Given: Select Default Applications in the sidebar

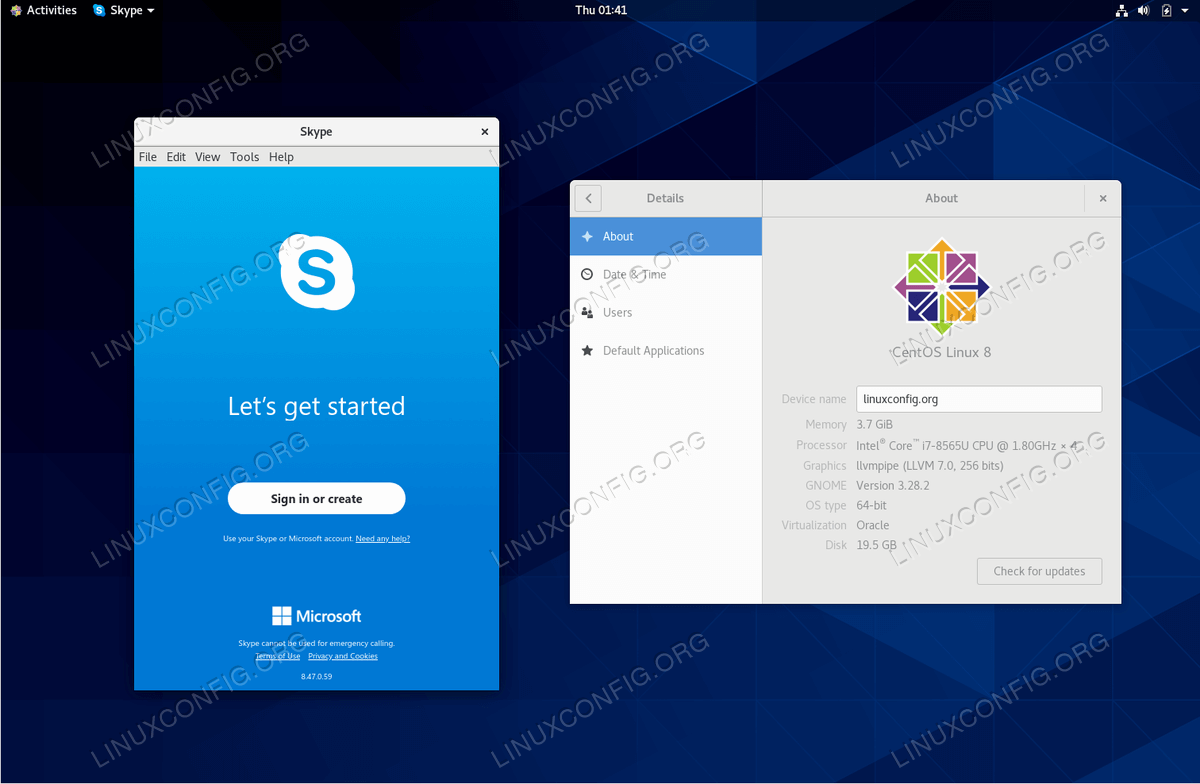Looking at the screenshot, I should point(666,351).
